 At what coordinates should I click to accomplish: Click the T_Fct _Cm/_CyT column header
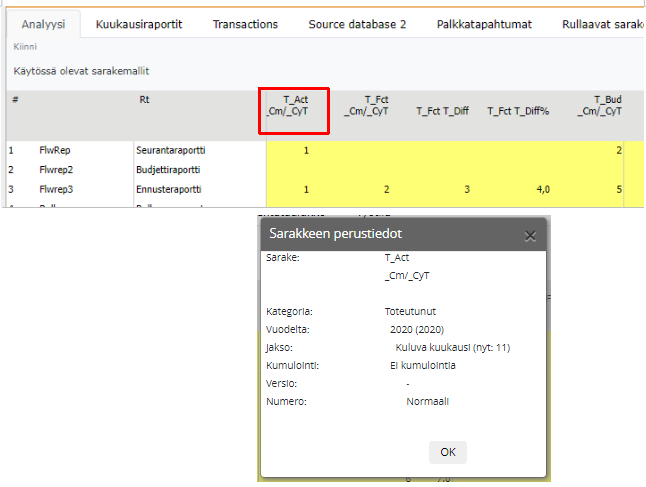point(365,106)
